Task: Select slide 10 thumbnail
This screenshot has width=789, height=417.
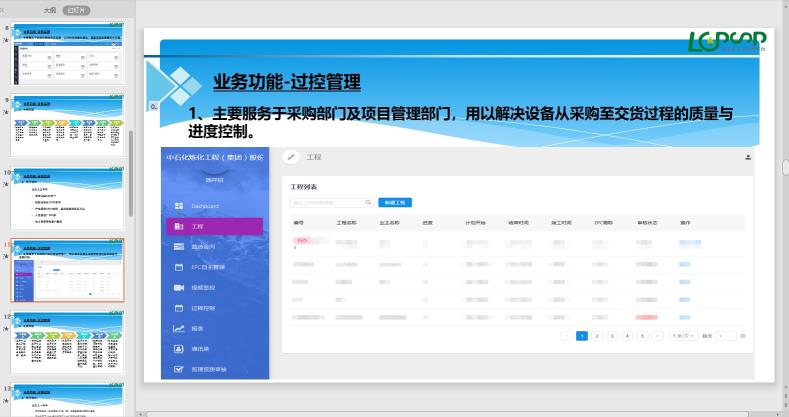Action: (x=67, y=198)
